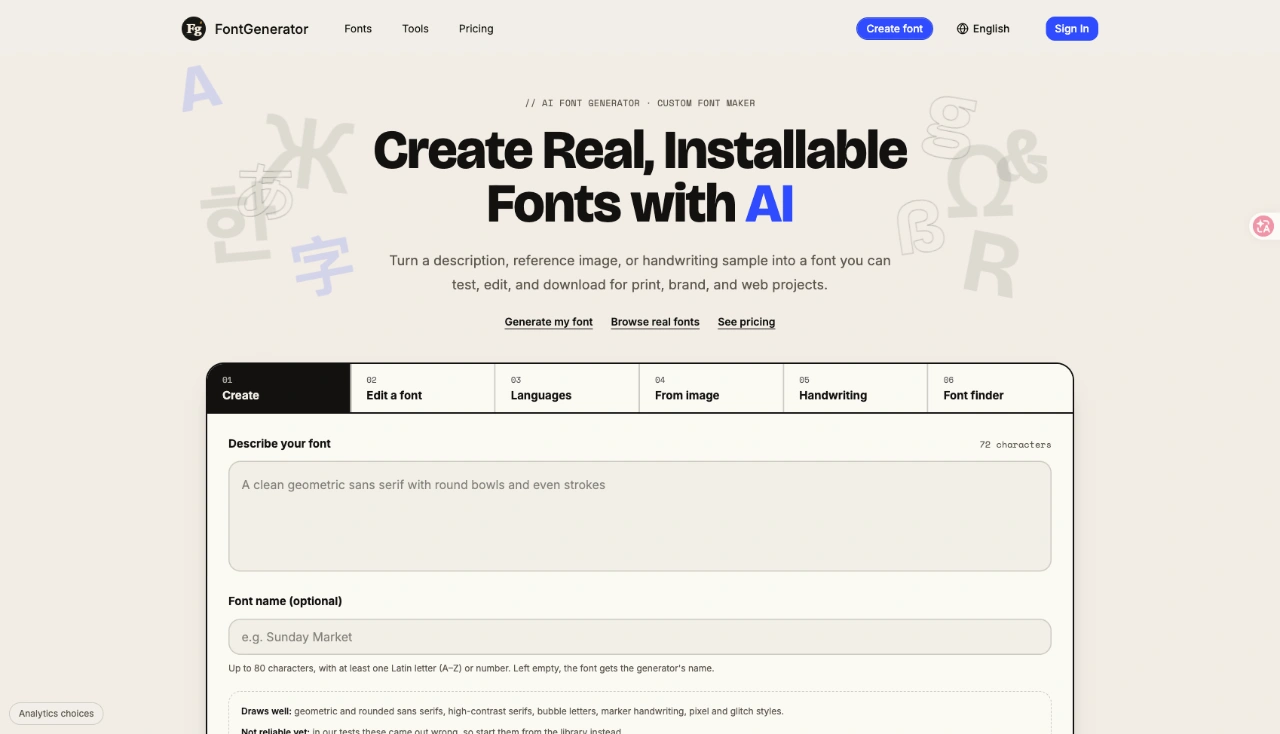1280x734 pixels.
Task: Open the Fonts navigation menu
Action: click(358, 29)
